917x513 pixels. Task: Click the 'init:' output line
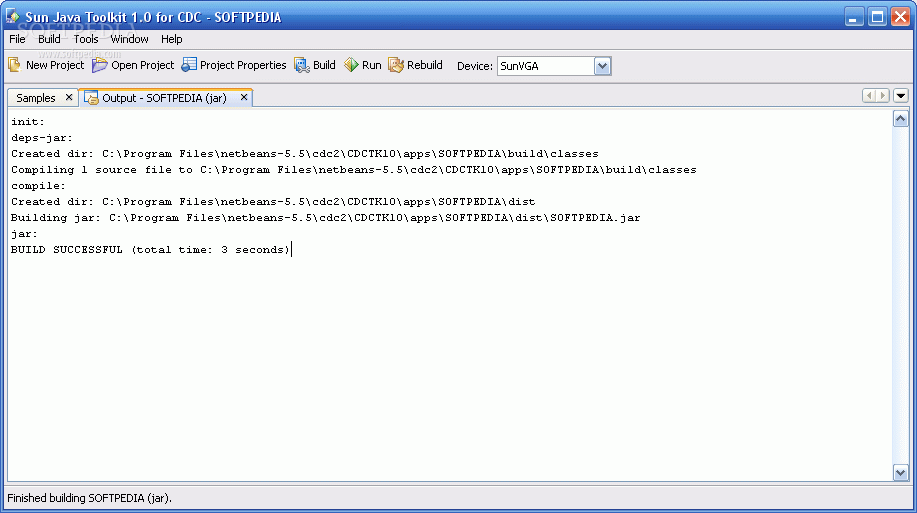click(27, 122)
